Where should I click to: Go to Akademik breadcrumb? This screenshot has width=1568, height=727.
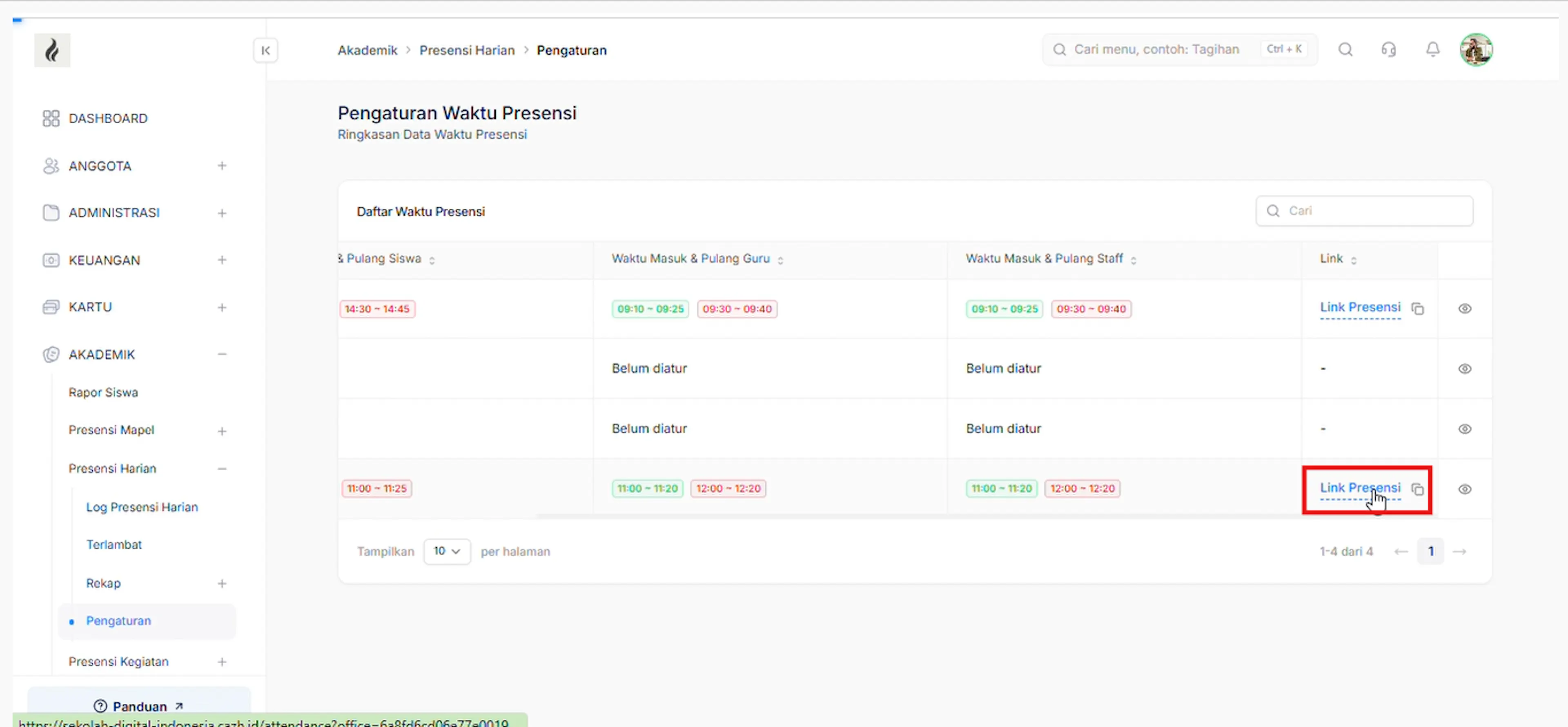[367, 51]
